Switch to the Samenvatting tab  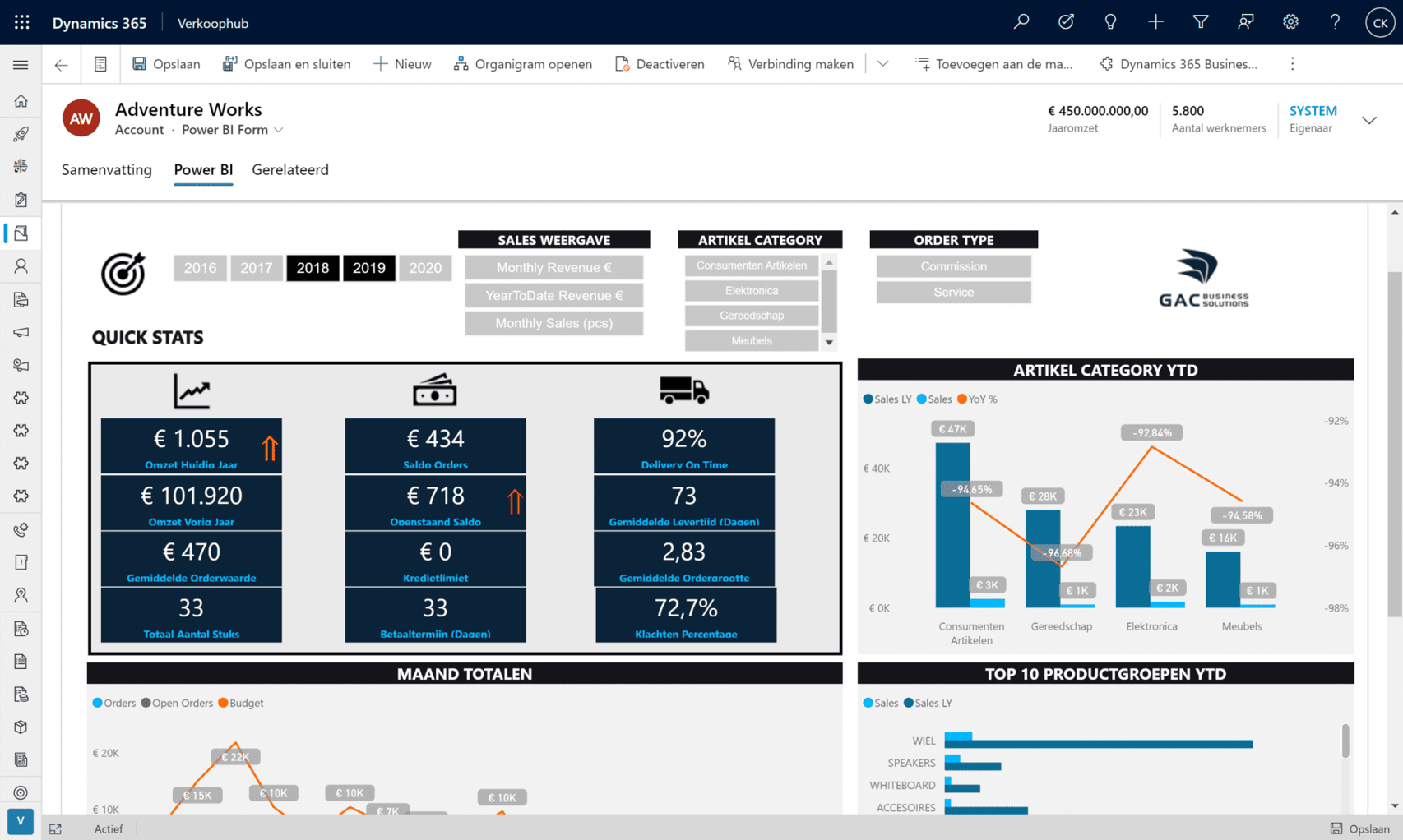[x=107, y=169]
